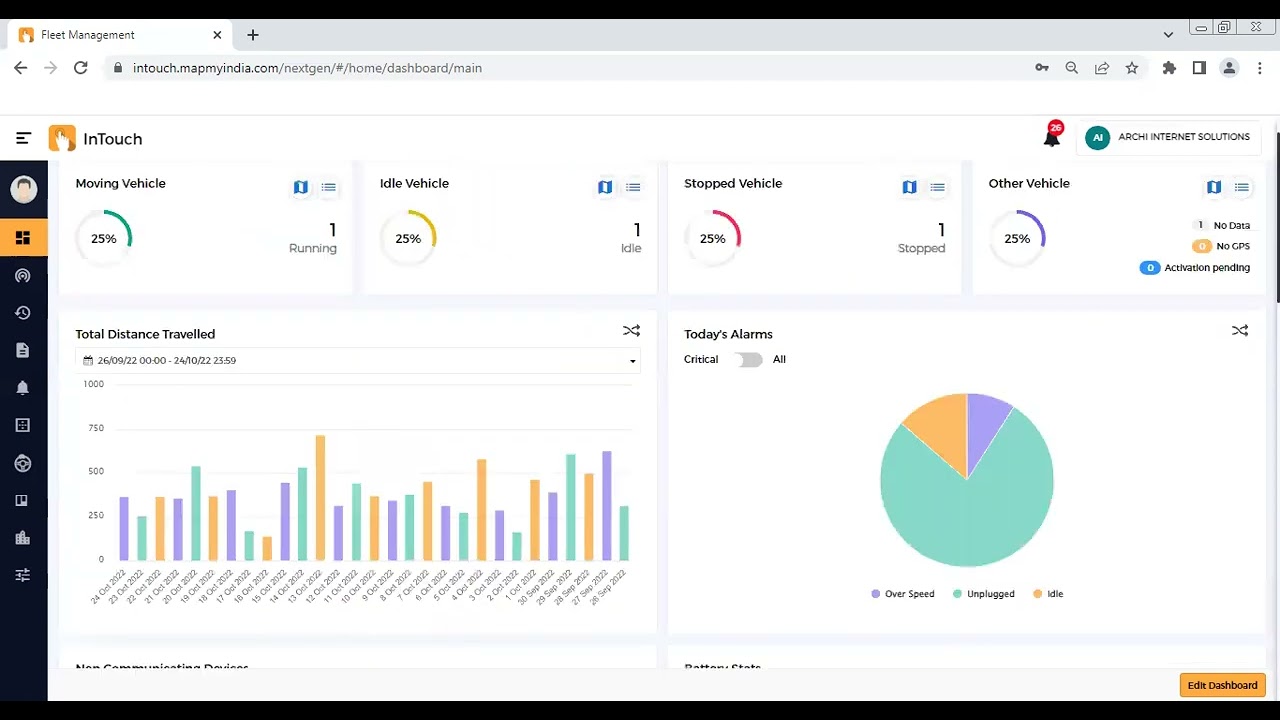Shuffle the Total Distance Travelled widget

point(631,331)
